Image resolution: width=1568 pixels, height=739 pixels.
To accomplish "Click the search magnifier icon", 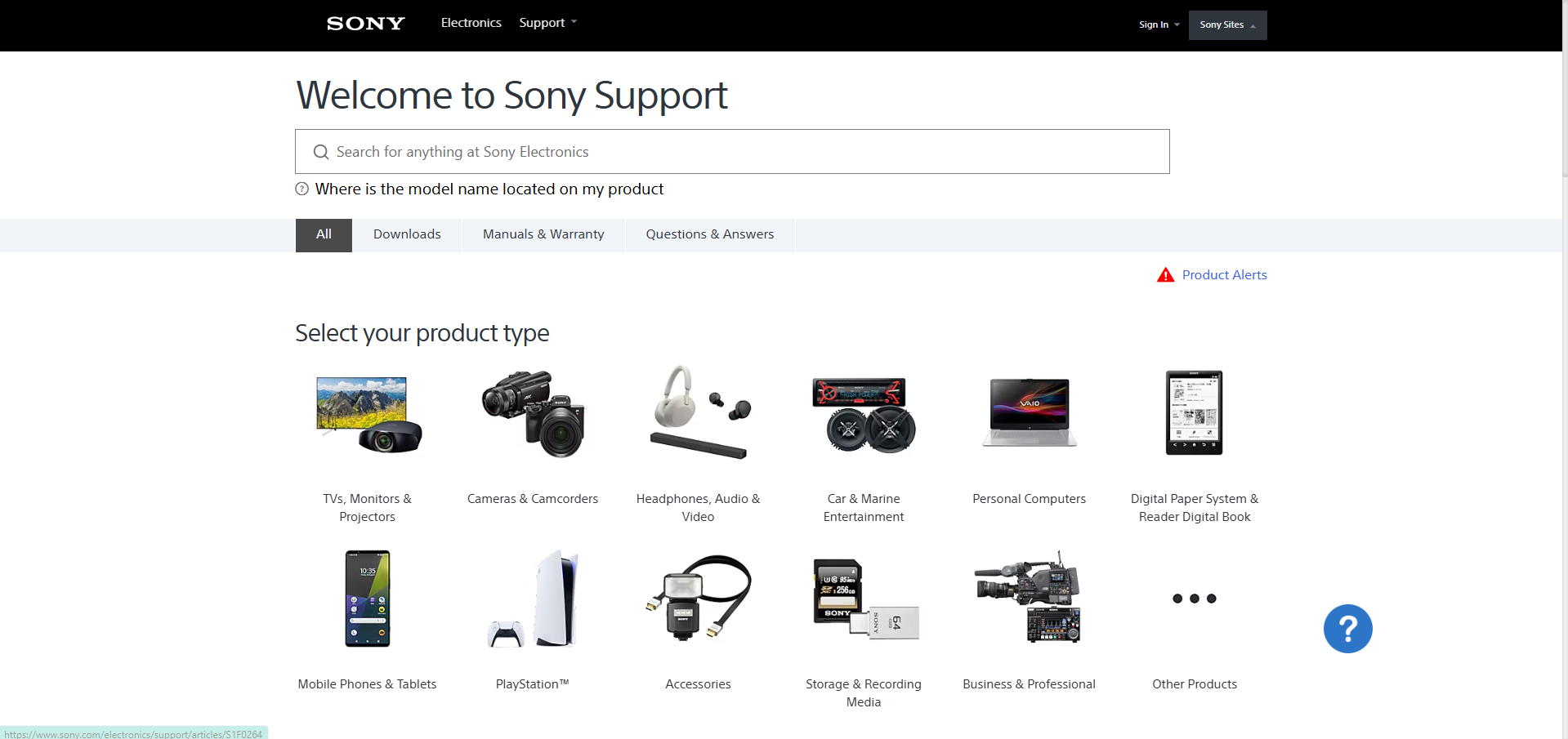I will 321,152.
